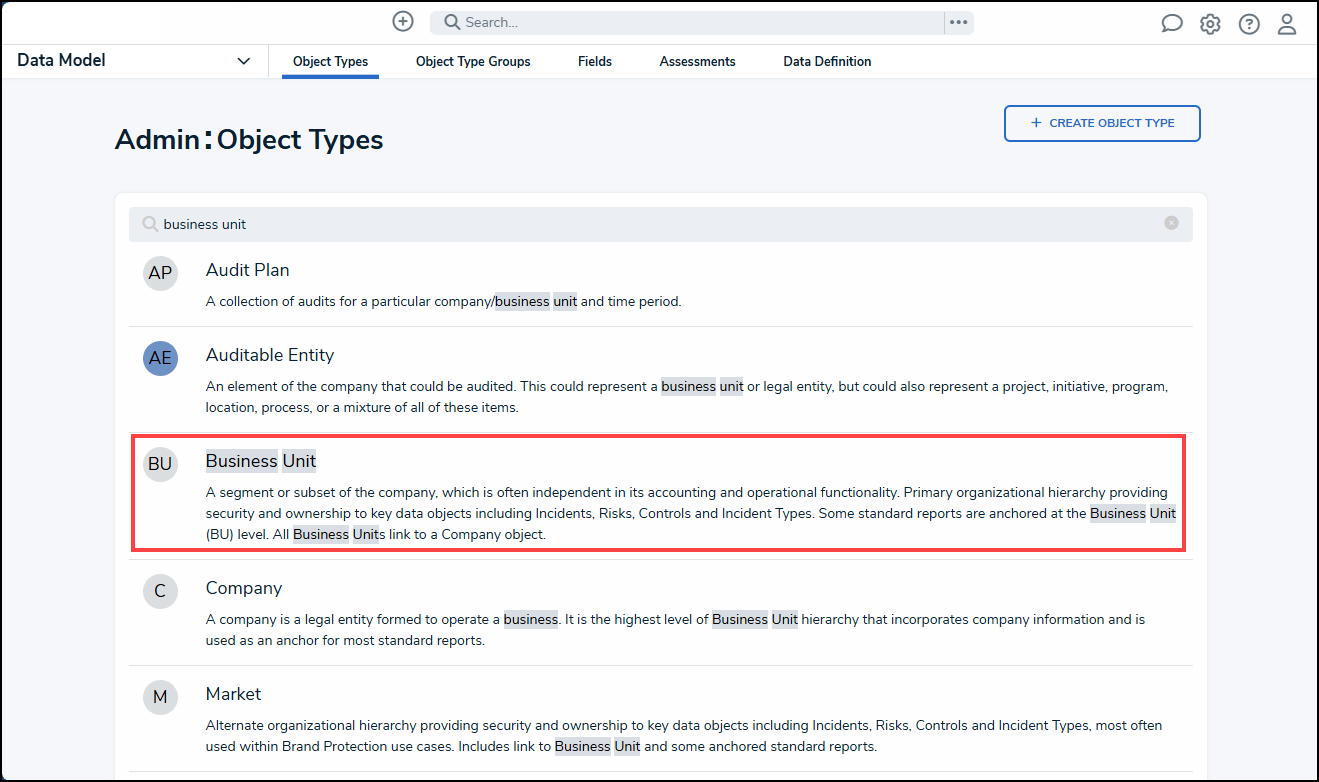Open the Business Unit object type

260,460
